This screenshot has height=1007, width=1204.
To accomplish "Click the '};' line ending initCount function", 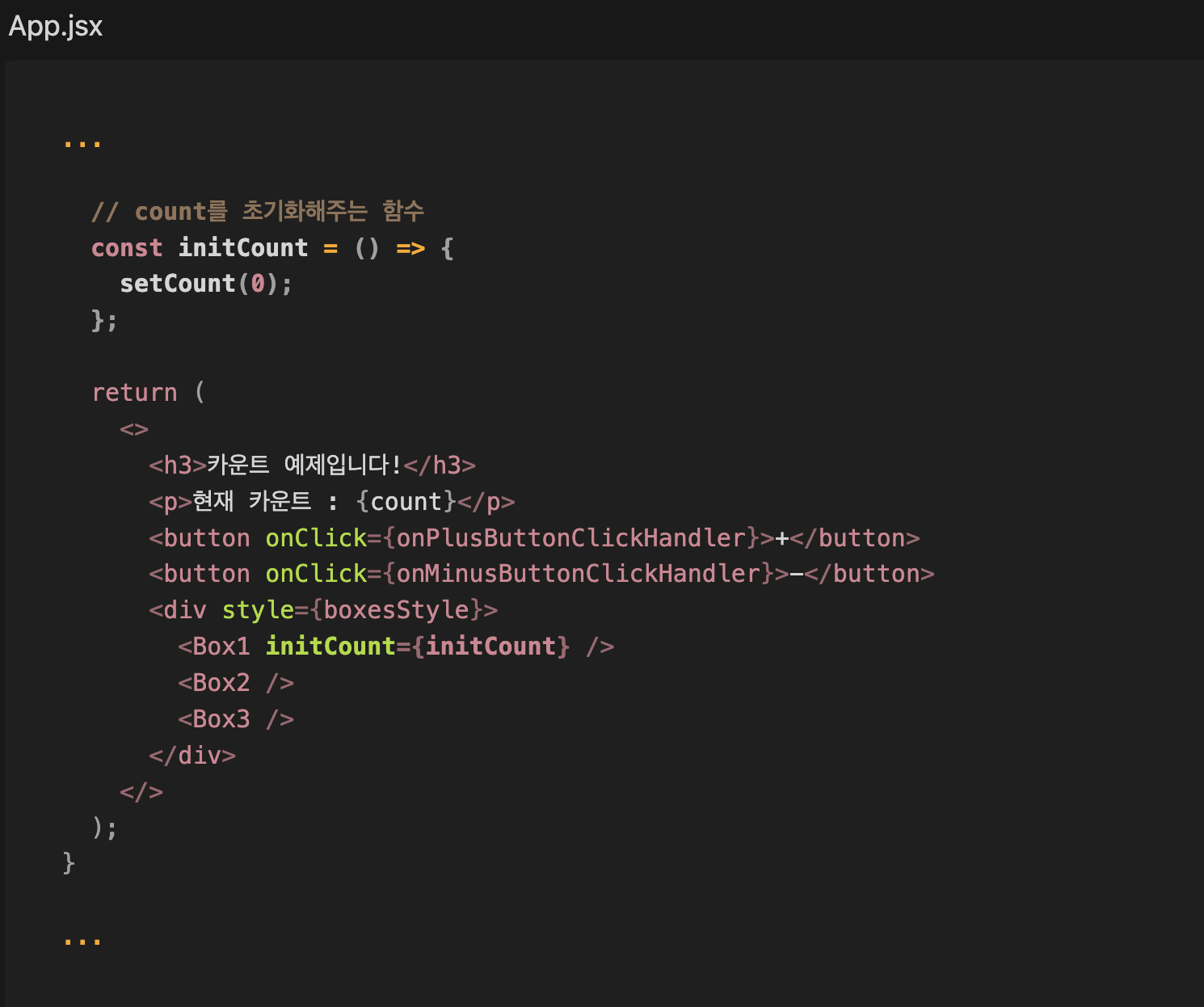I will 104,320.
